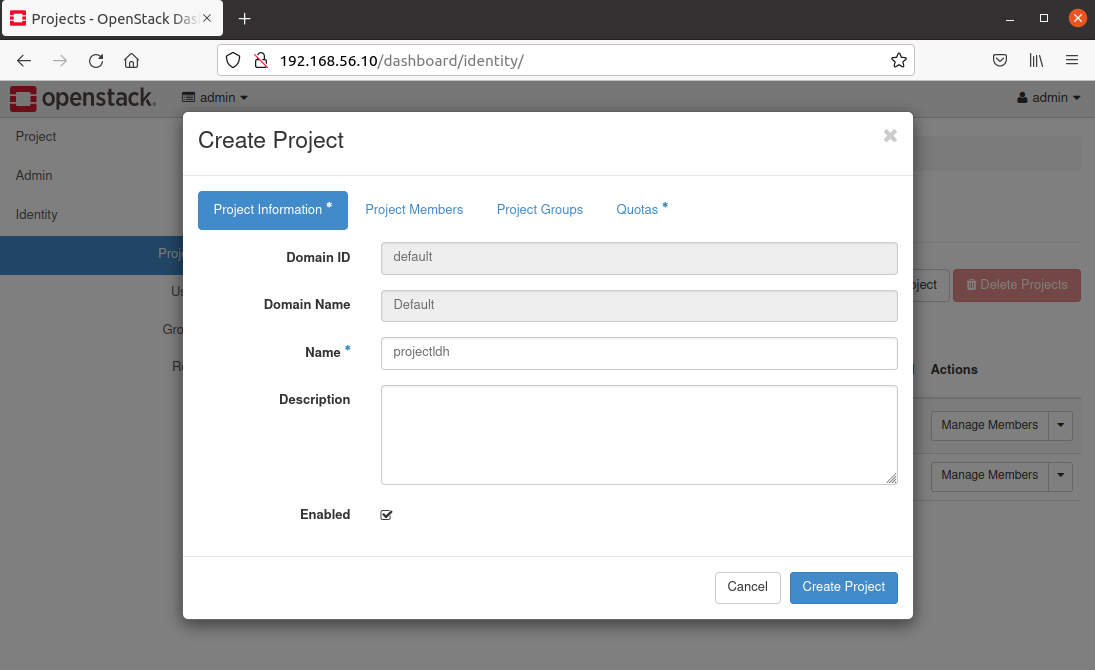The image size is (1095, 670).
Task: Open the admin user menu
Action: [1049, 98]
